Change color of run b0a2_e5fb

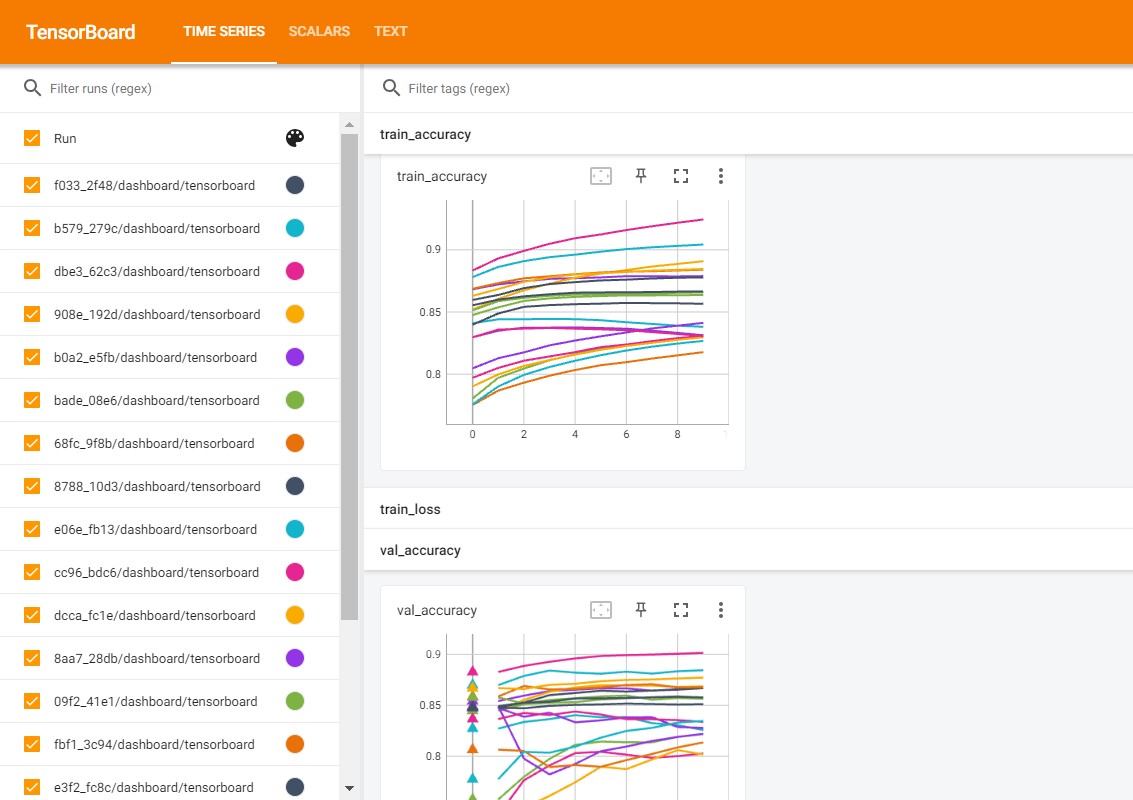pyautogui.click(x=295, y=357)
